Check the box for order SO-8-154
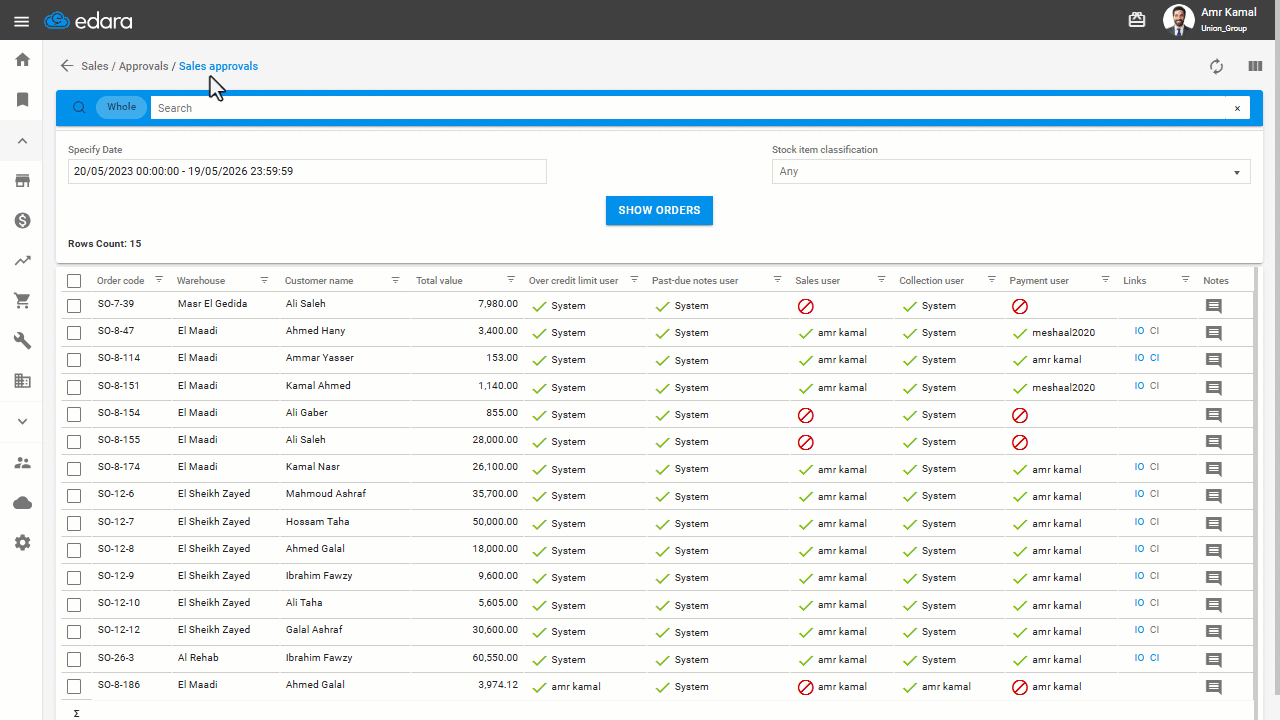Image resolution: width=1280 pixels, height=720 pixels. [74, 414]
